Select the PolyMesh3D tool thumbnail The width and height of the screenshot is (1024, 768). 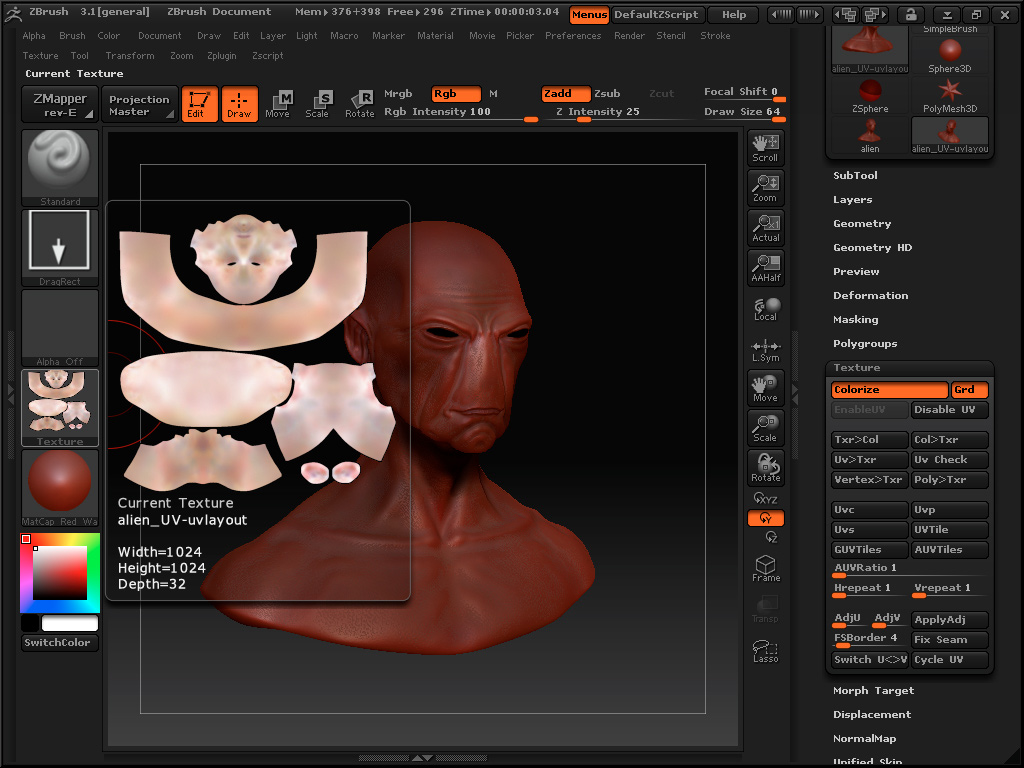point(949,95)
